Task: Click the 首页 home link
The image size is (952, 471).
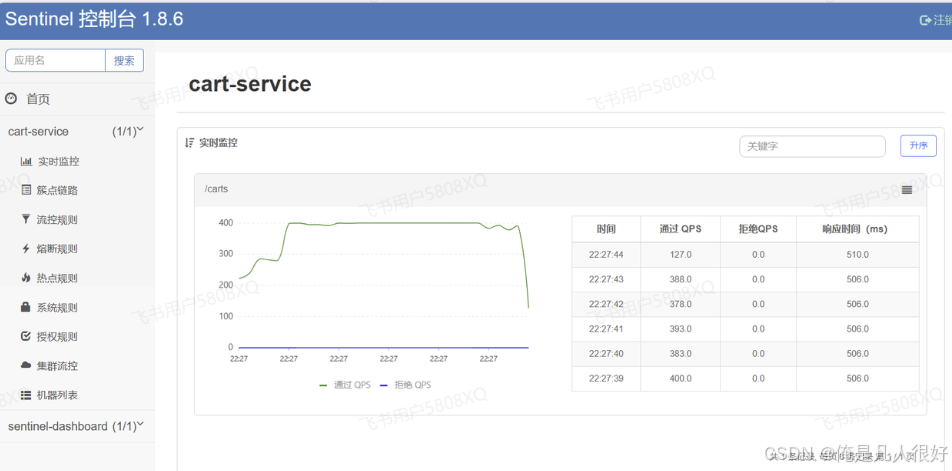Action: [38, 99]
